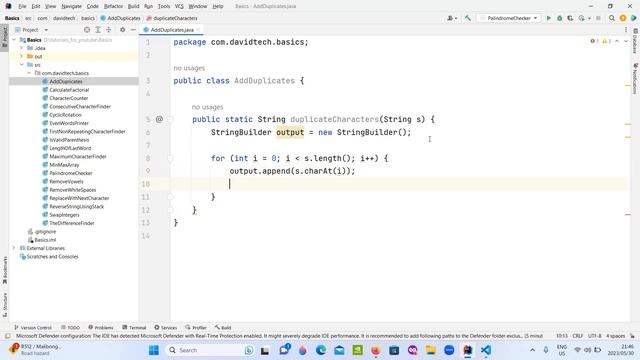Collapse com.davidtech.basics package
The height and width of the screenshot is (360, 640).
coord(29,73)
